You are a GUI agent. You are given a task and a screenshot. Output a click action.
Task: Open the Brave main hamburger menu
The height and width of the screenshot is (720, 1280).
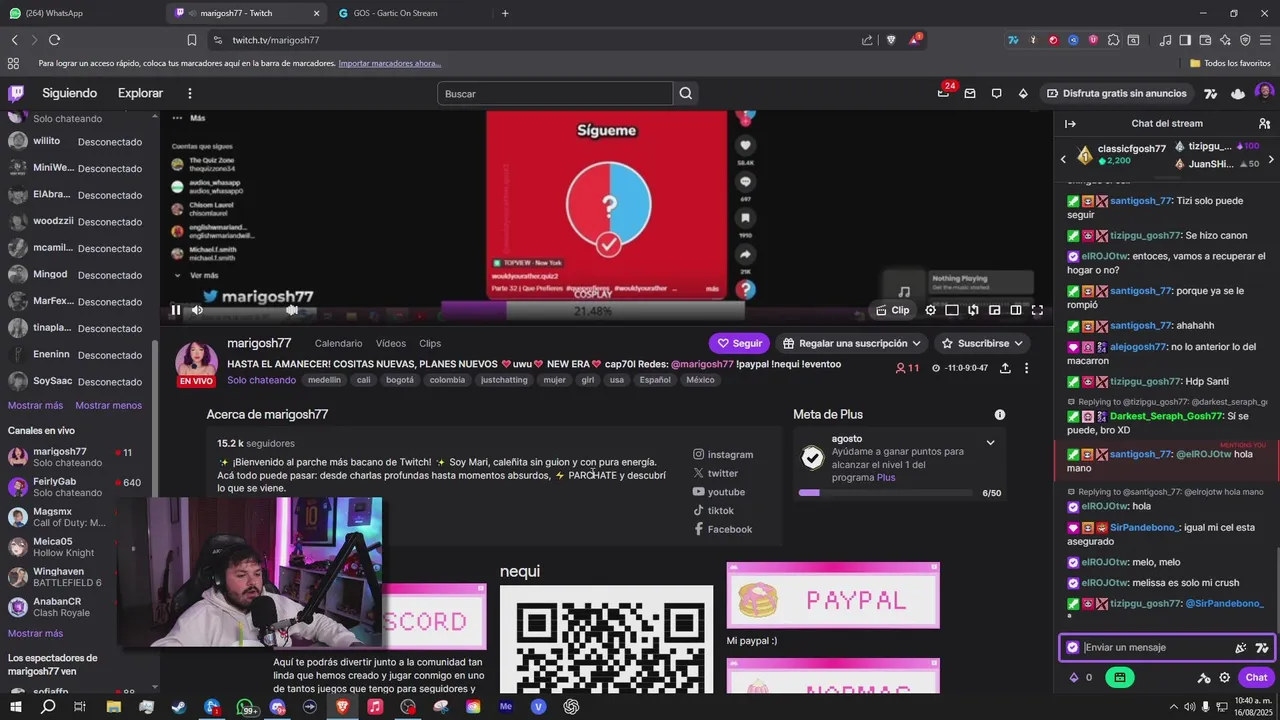[x=1265, y=40]
